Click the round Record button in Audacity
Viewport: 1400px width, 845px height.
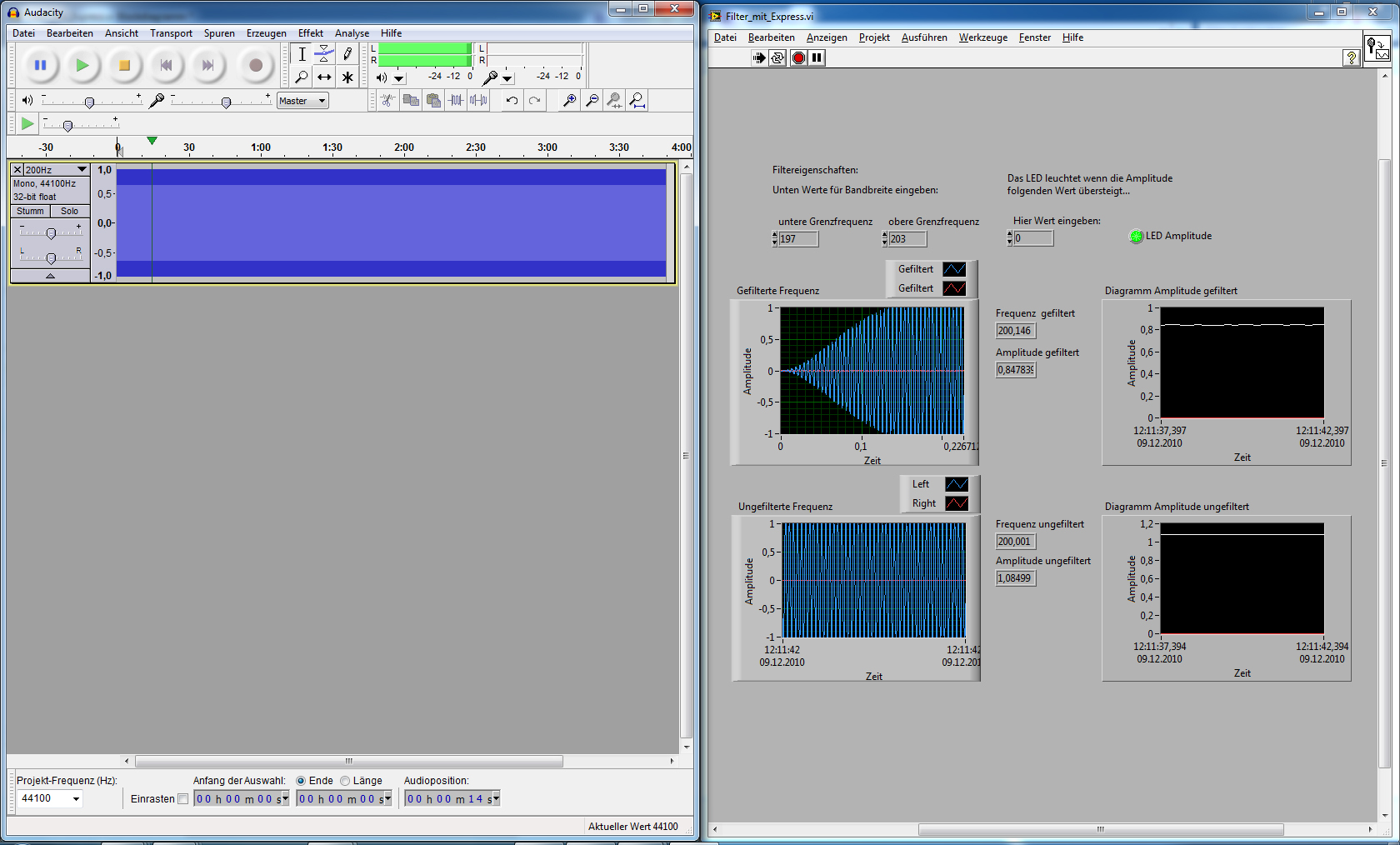pos(256,65)
